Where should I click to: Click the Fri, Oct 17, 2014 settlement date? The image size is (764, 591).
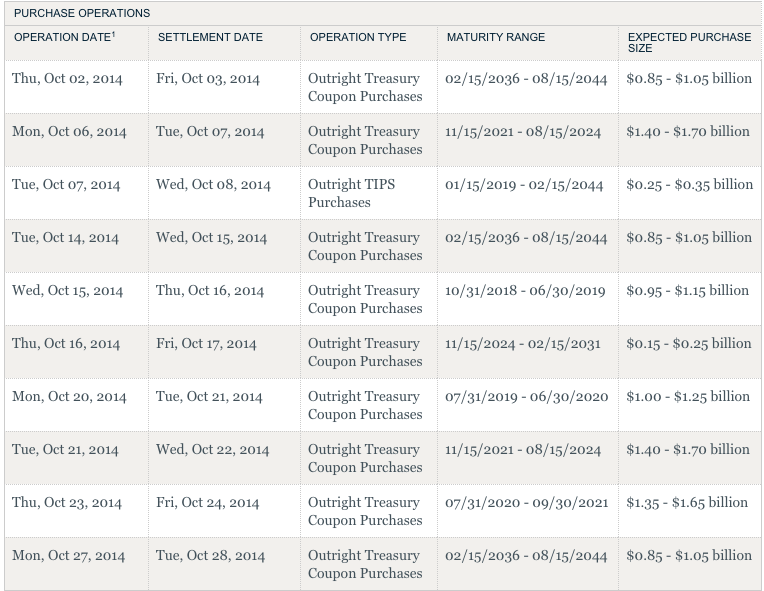click(206, 344)
